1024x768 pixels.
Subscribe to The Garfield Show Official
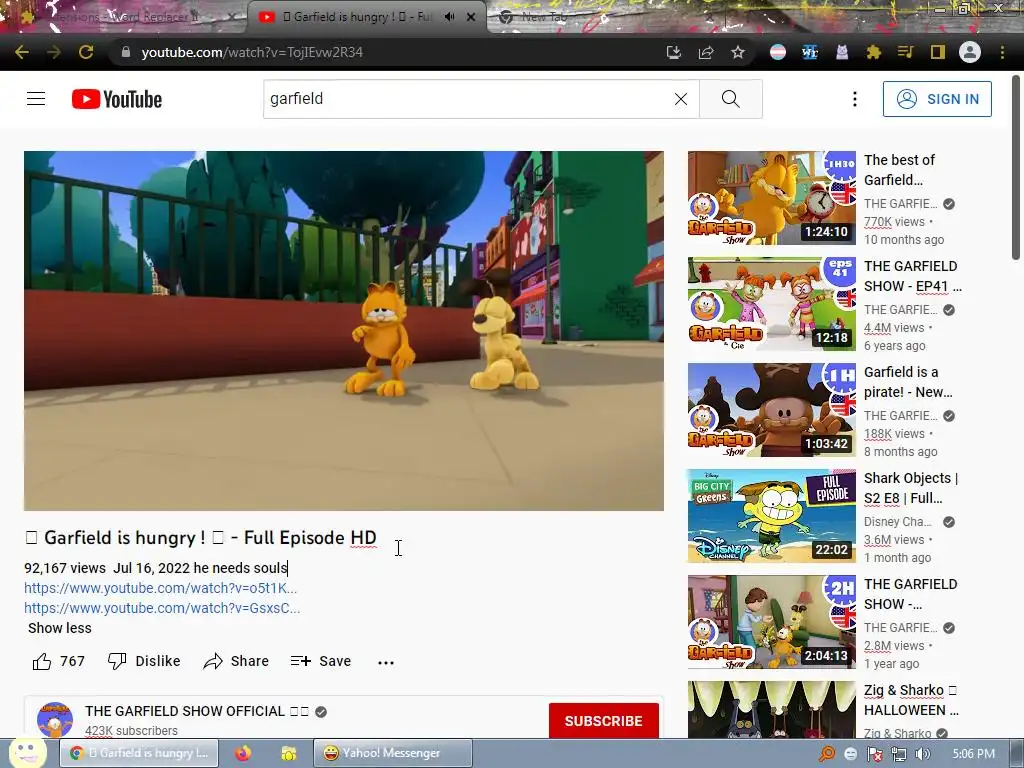click(603, 721)
